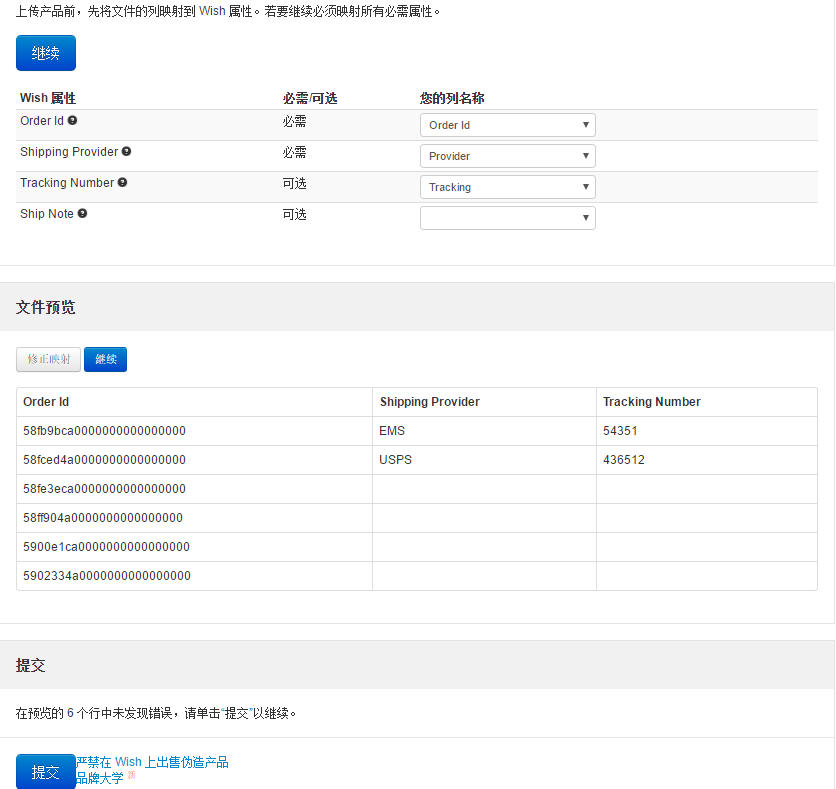
Task: View the Tracking Number help tooltip icon
Action: coord(122,182)
